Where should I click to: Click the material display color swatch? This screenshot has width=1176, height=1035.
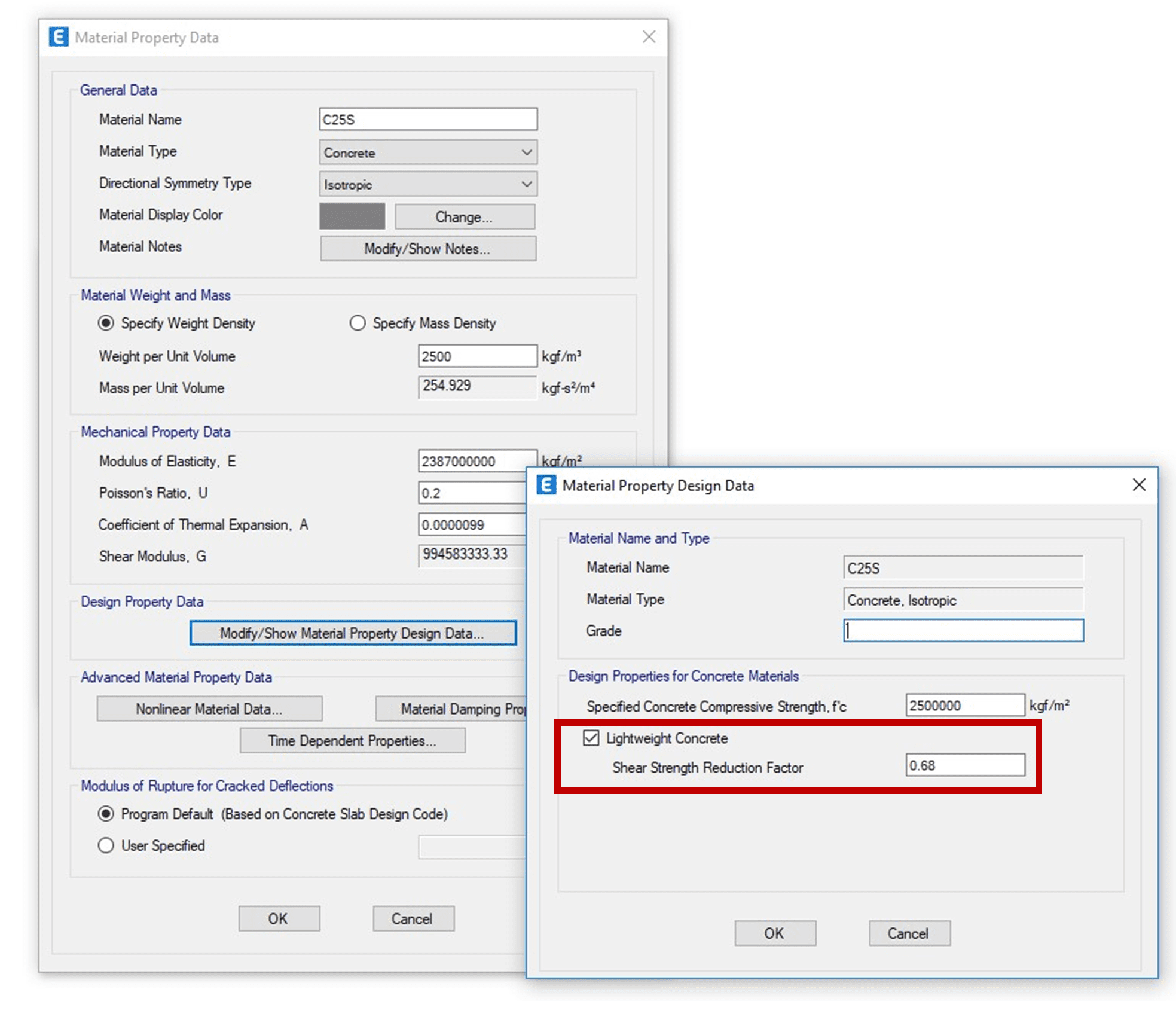[x=352, y=216]
